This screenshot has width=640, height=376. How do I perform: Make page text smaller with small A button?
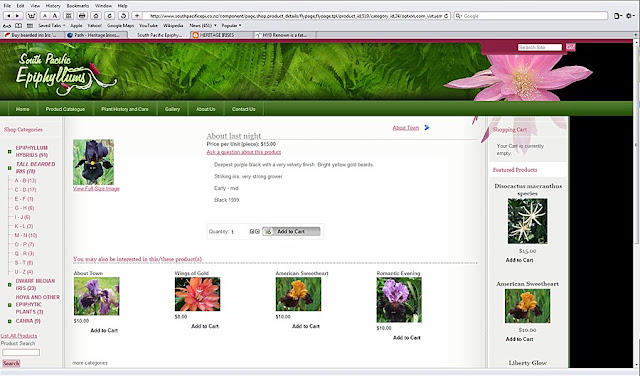pos(44,16)
